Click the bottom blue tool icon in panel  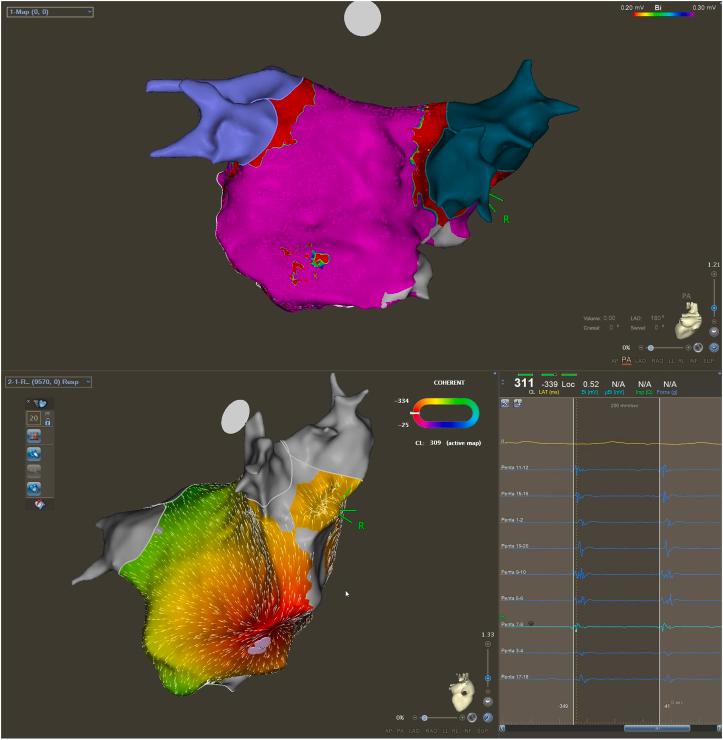click(x=34, y=487)
